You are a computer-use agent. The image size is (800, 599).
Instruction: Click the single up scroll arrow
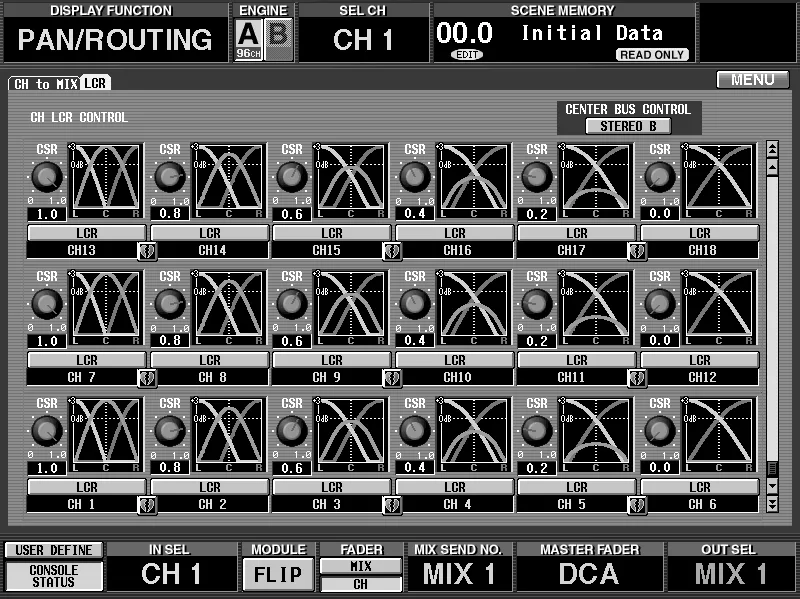click(772, 167)
